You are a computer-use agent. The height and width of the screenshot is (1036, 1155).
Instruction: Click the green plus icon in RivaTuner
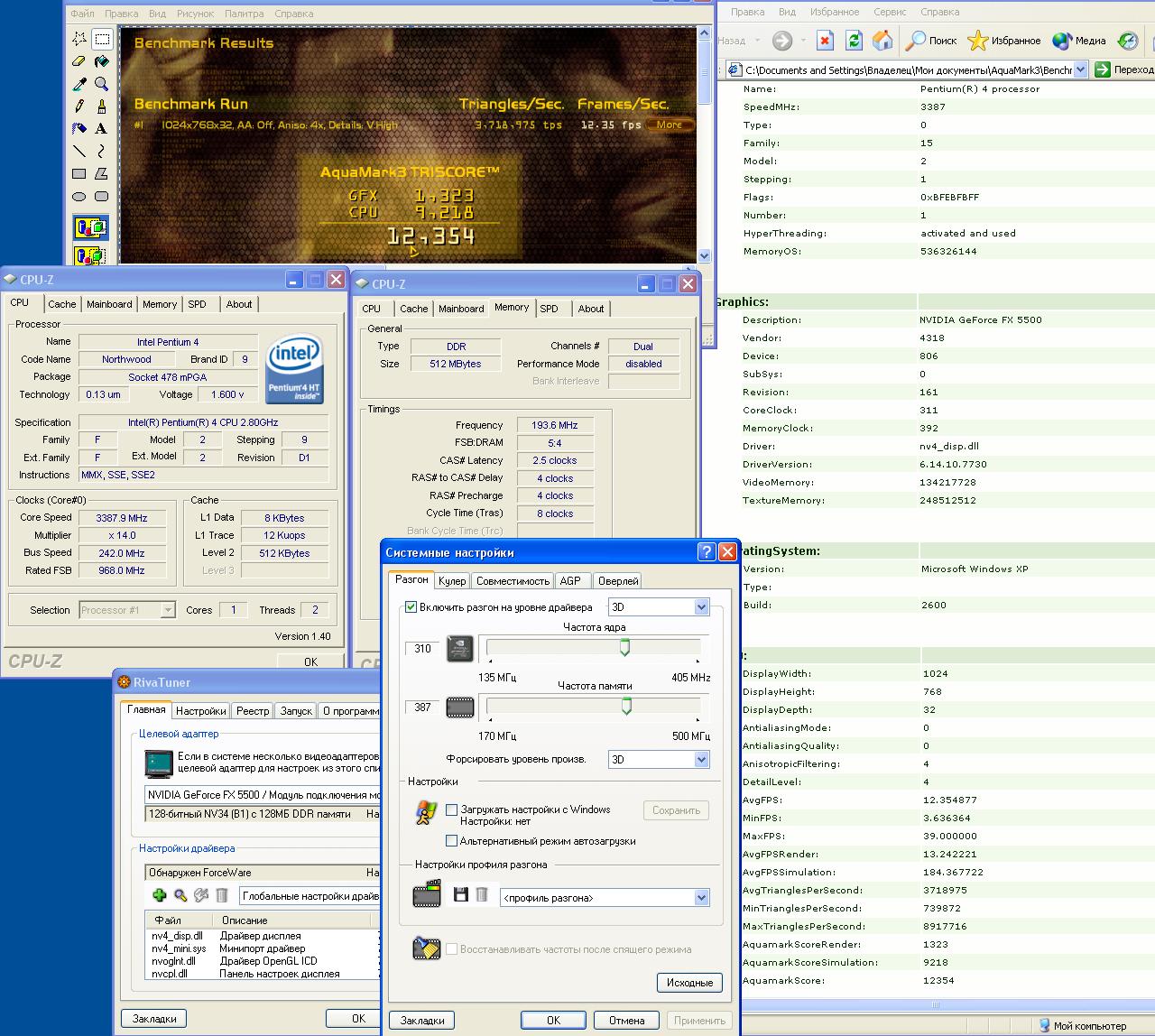point(160,895)
